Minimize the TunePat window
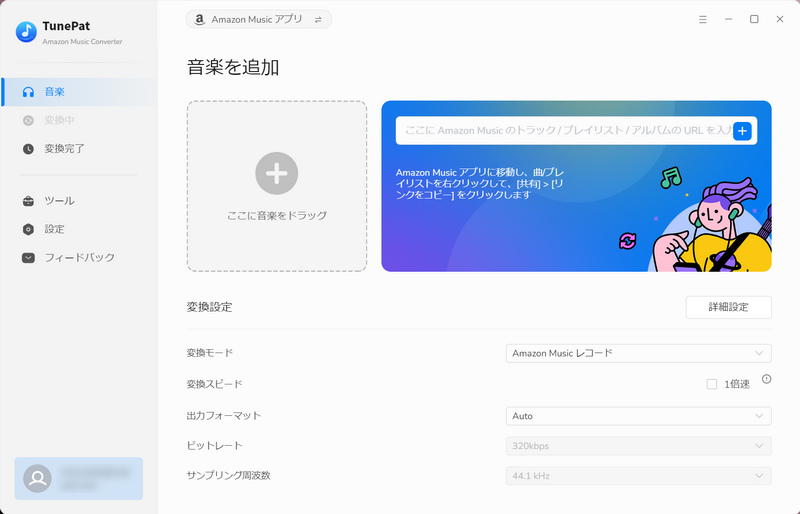 [x=728, y=19]
